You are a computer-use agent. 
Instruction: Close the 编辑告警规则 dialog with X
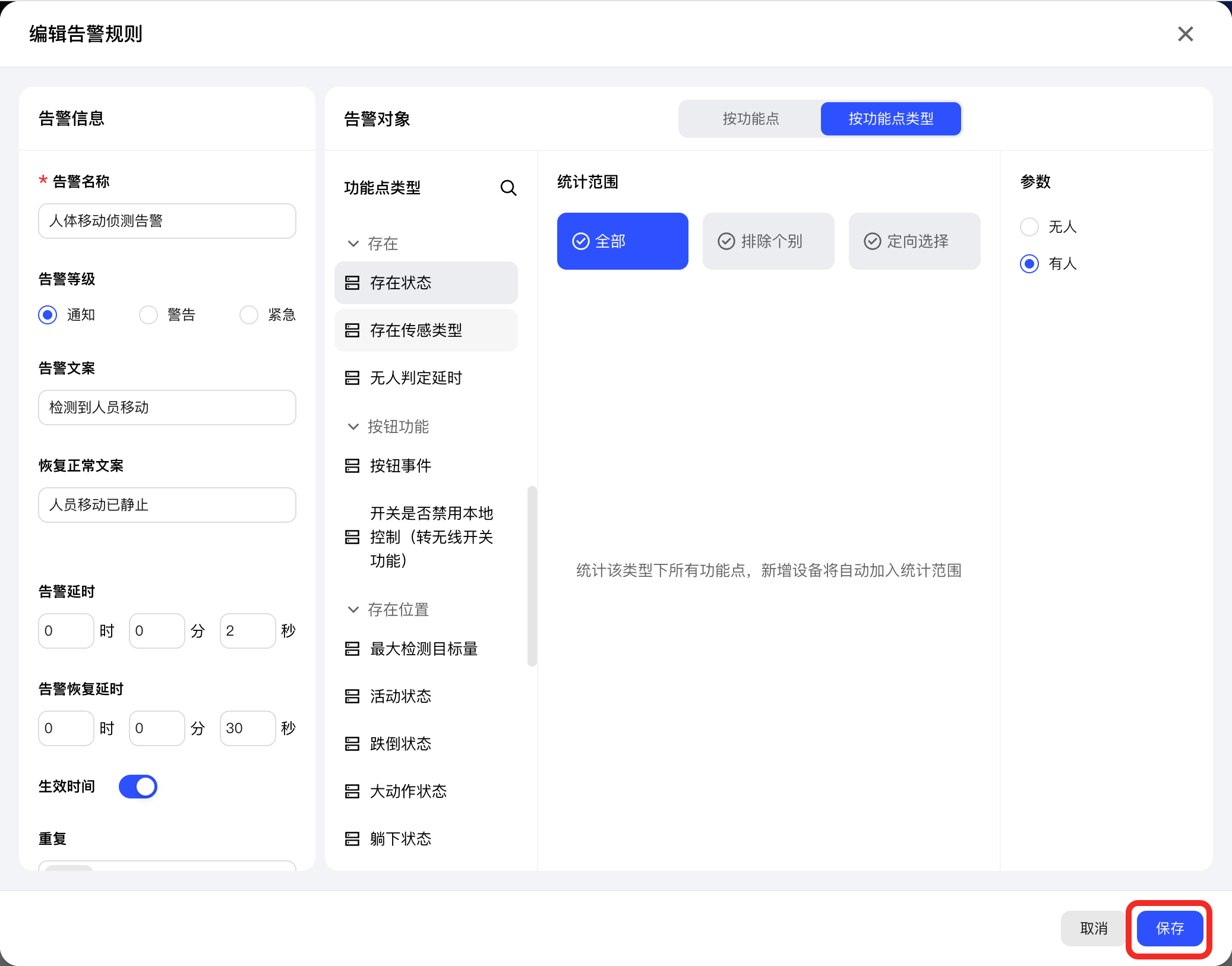click(x=1185, y=34)
